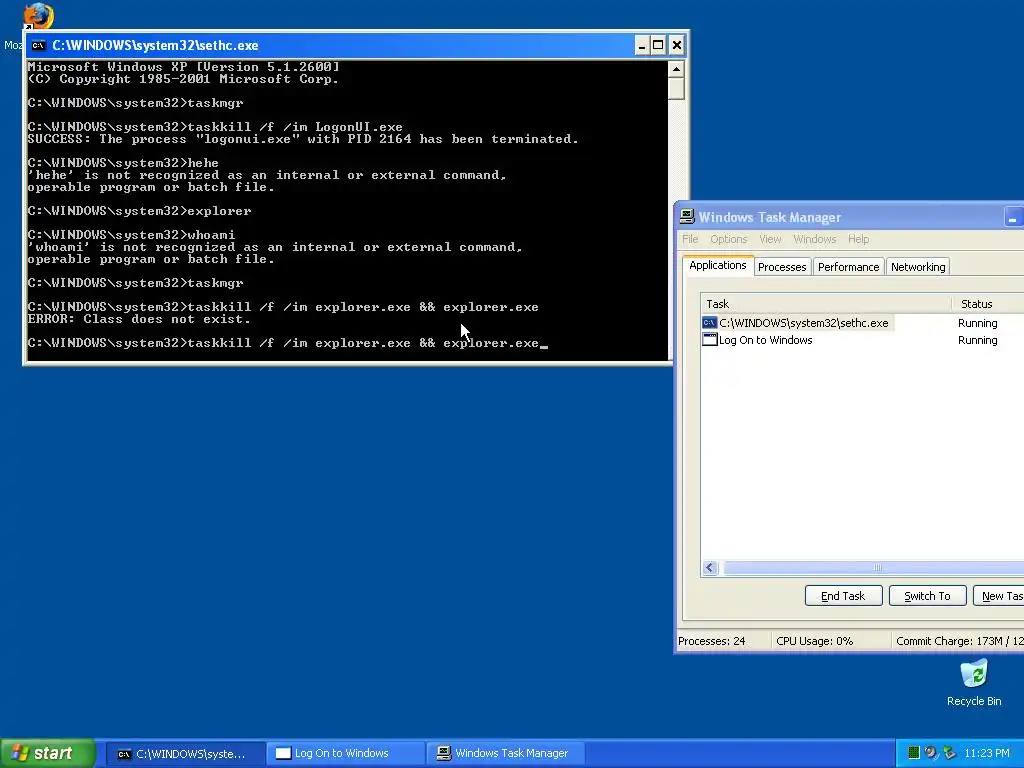Open View menu in Task Manager
This screenshot has height=768, width=1024.
[770, 239]
